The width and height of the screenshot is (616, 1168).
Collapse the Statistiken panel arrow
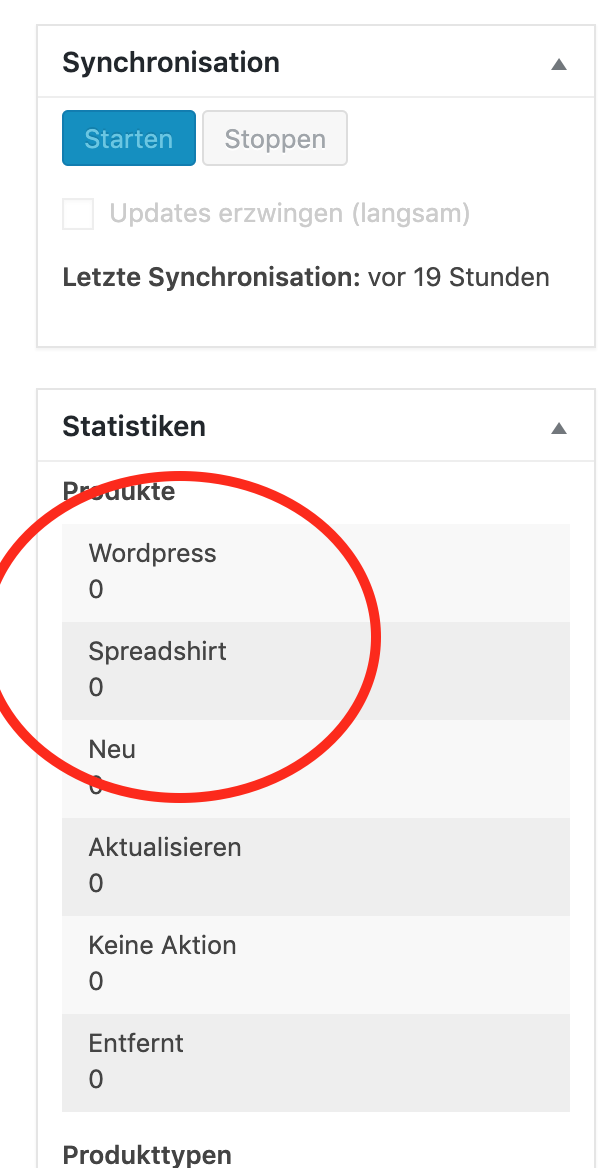(x=559, y=428)
